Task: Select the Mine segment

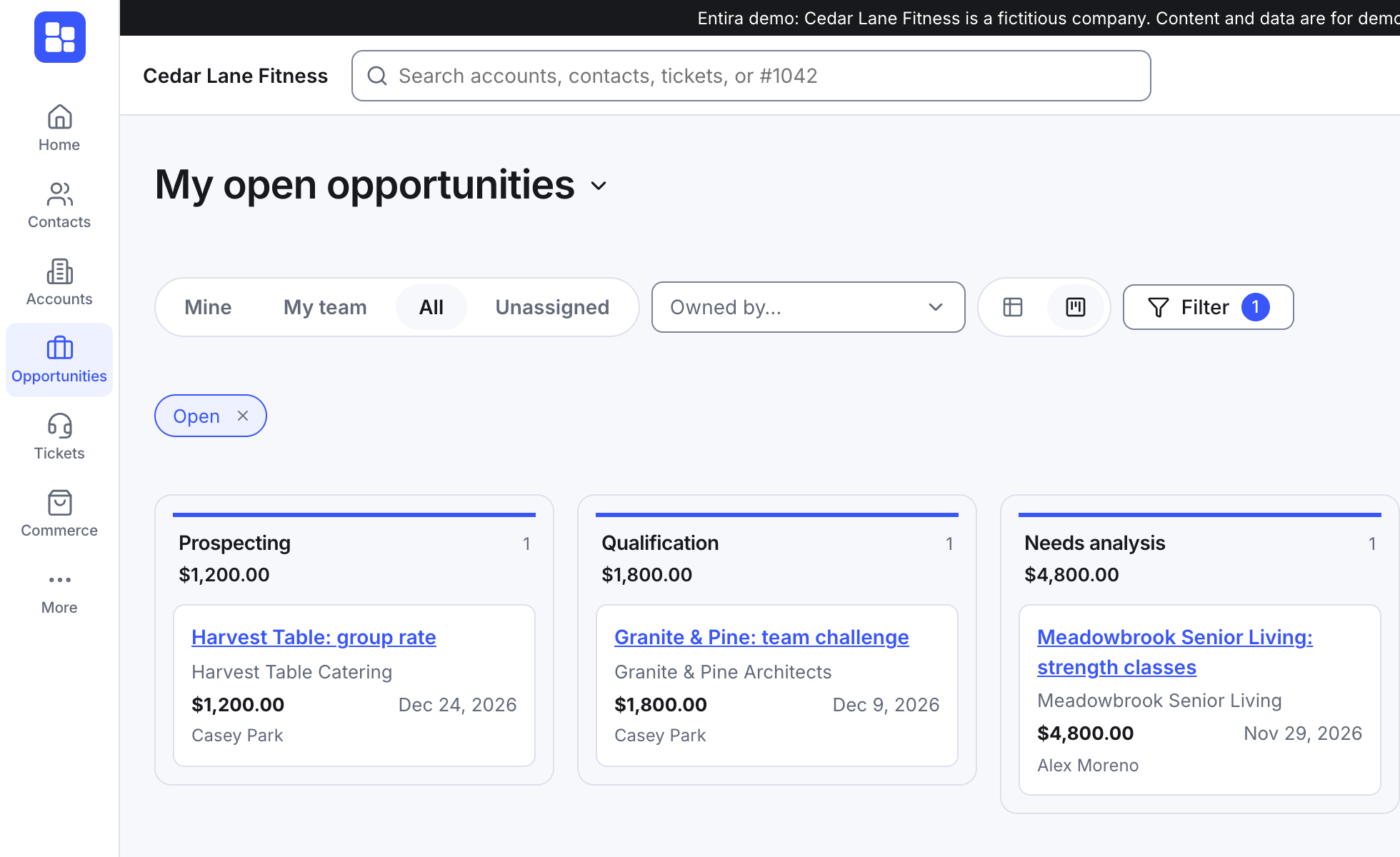Action: pyautogui.click(x=208, y=307)
